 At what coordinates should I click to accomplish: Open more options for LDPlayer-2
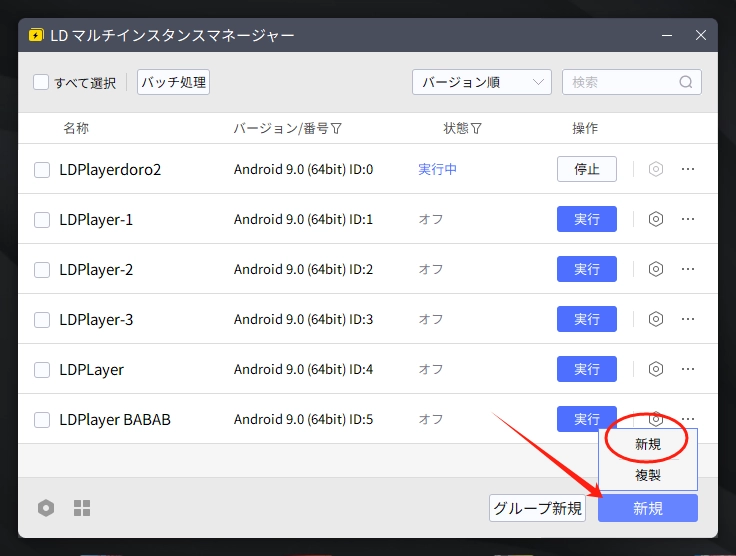688,269
